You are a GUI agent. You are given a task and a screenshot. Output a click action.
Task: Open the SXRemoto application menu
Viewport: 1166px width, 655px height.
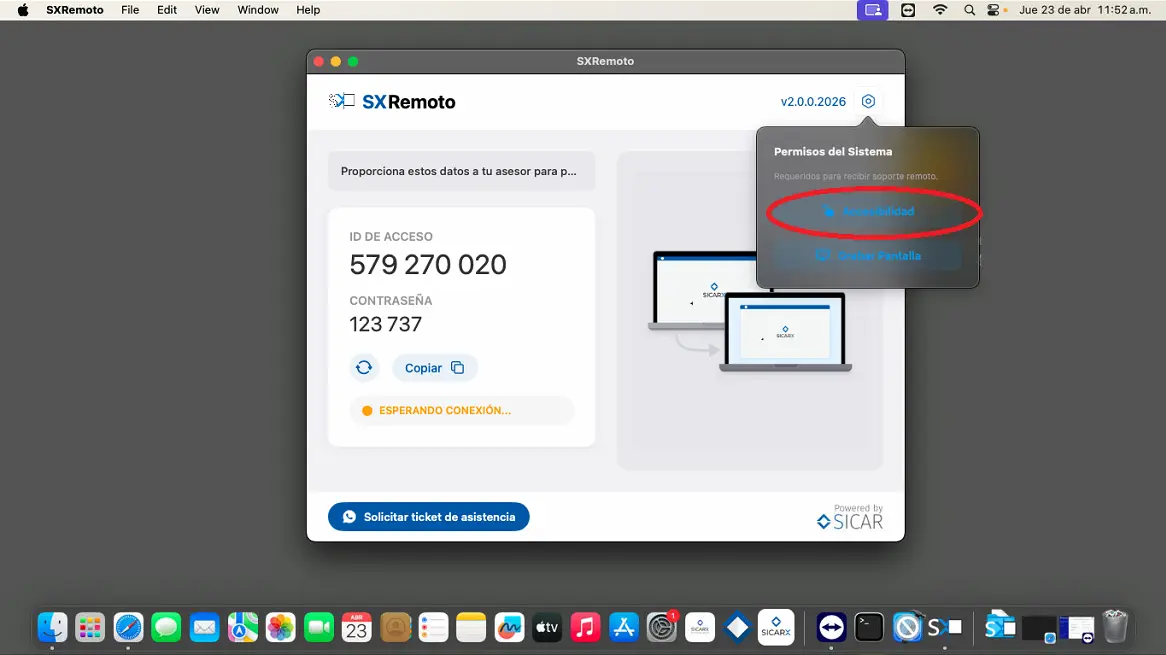[74, 10]
